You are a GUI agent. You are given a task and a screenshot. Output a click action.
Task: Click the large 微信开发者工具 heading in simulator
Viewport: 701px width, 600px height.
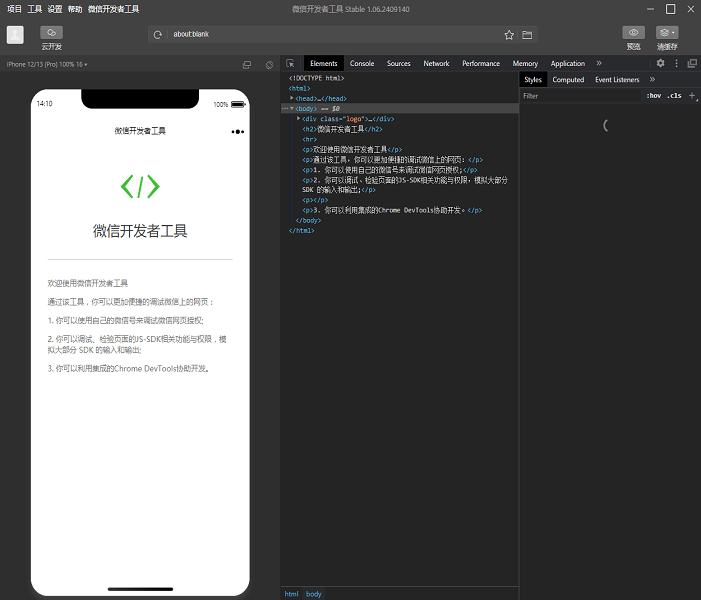tap(140, 231)
